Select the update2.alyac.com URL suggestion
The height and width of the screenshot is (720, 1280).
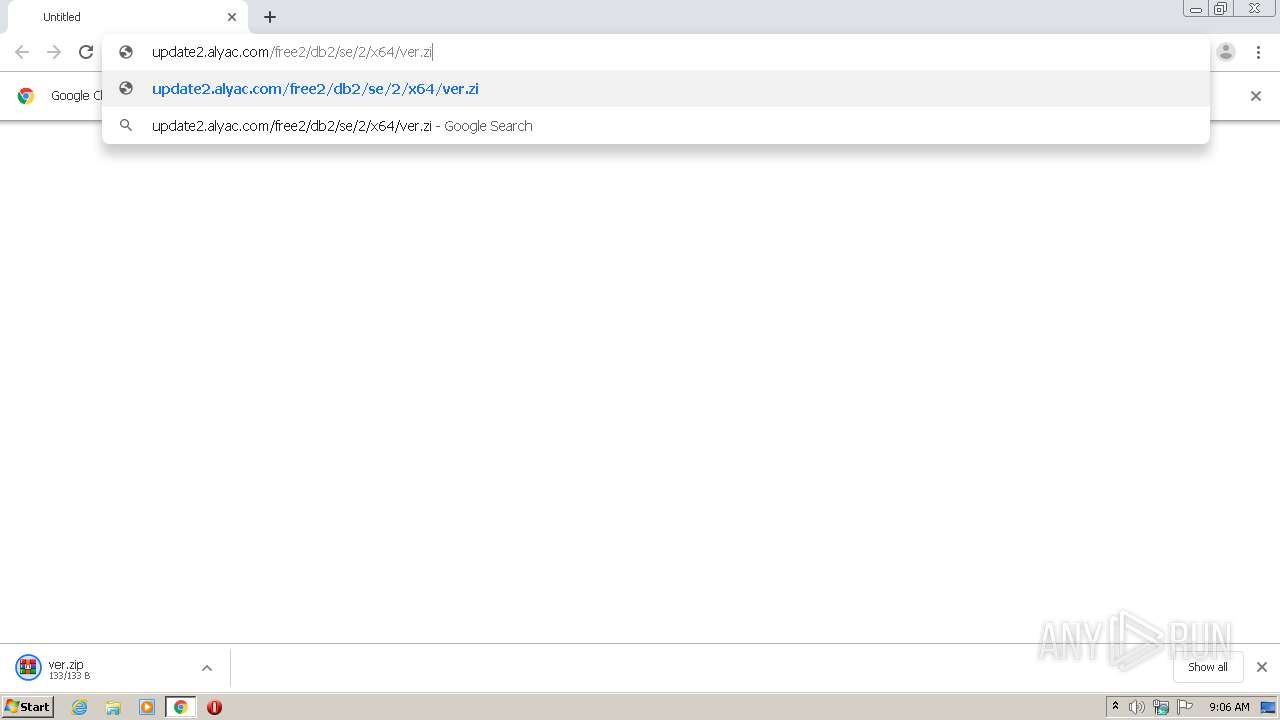pos(656,89)
